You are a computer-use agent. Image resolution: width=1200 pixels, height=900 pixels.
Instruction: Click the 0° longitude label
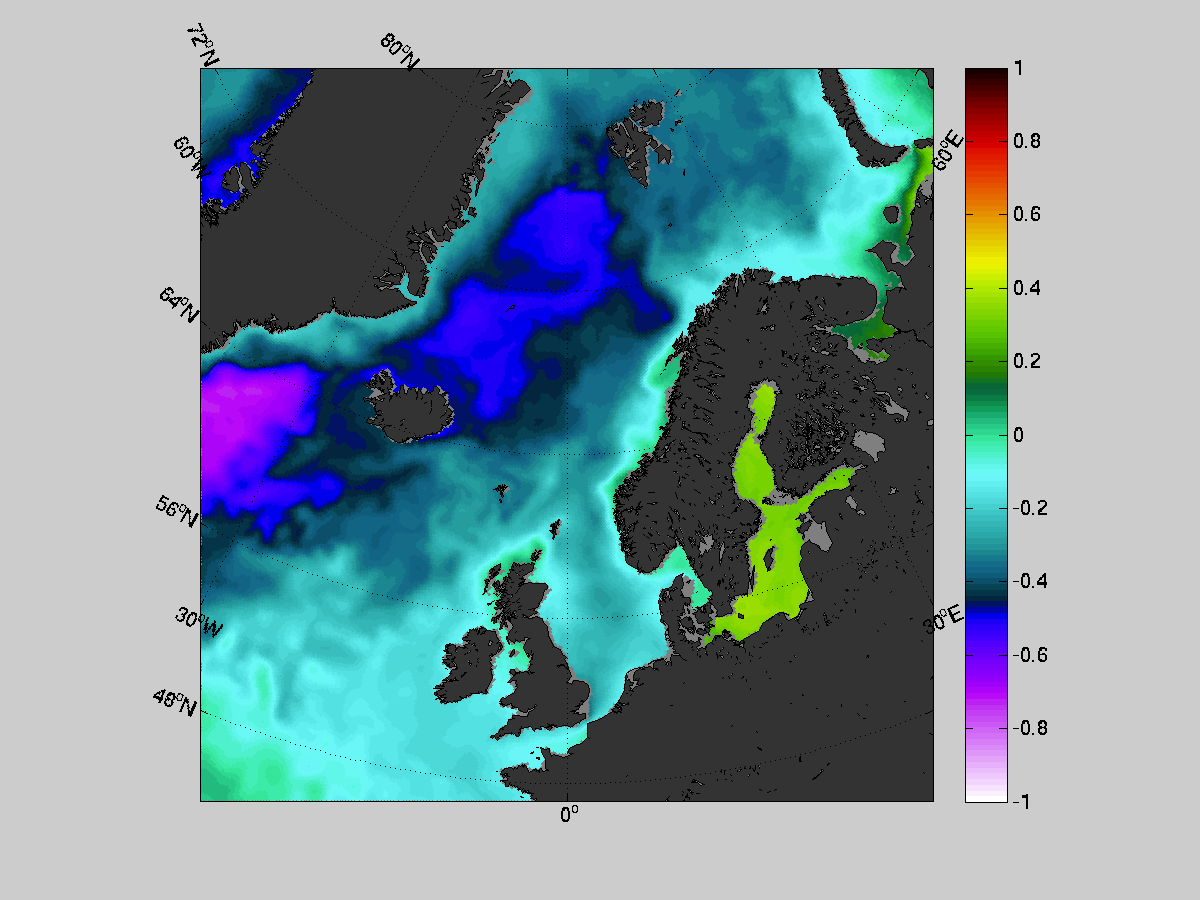pos(569,815)
